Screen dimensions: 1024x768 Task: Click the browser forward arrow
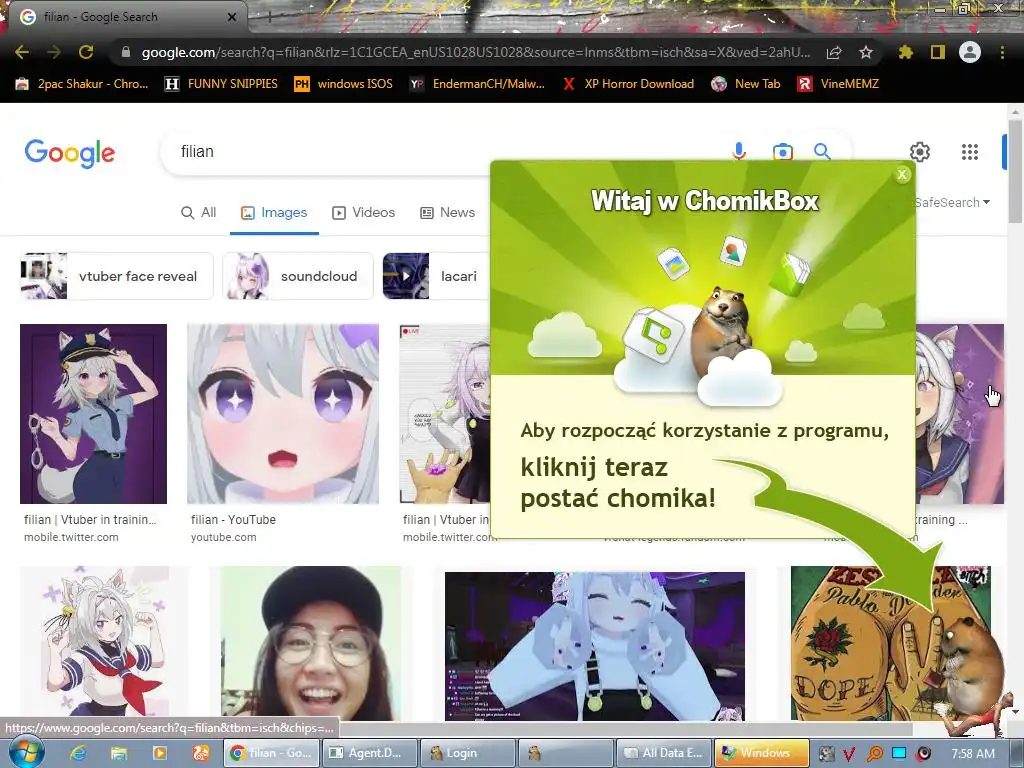pos(54,52)
